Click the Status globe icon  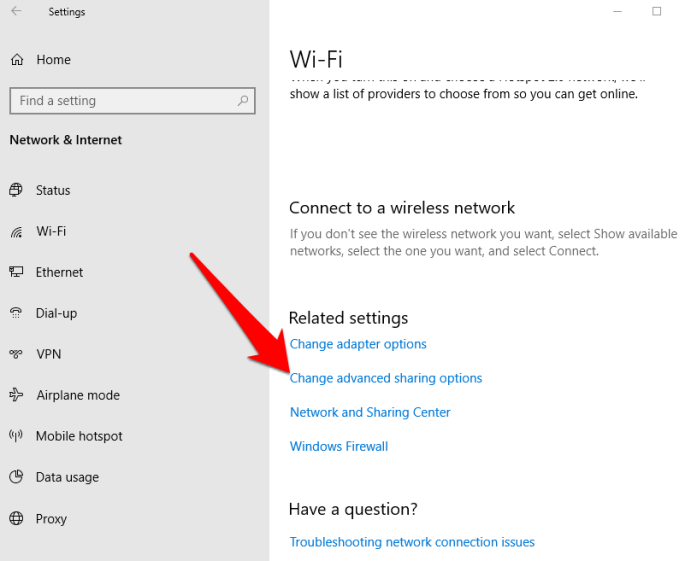coord(16,190)
